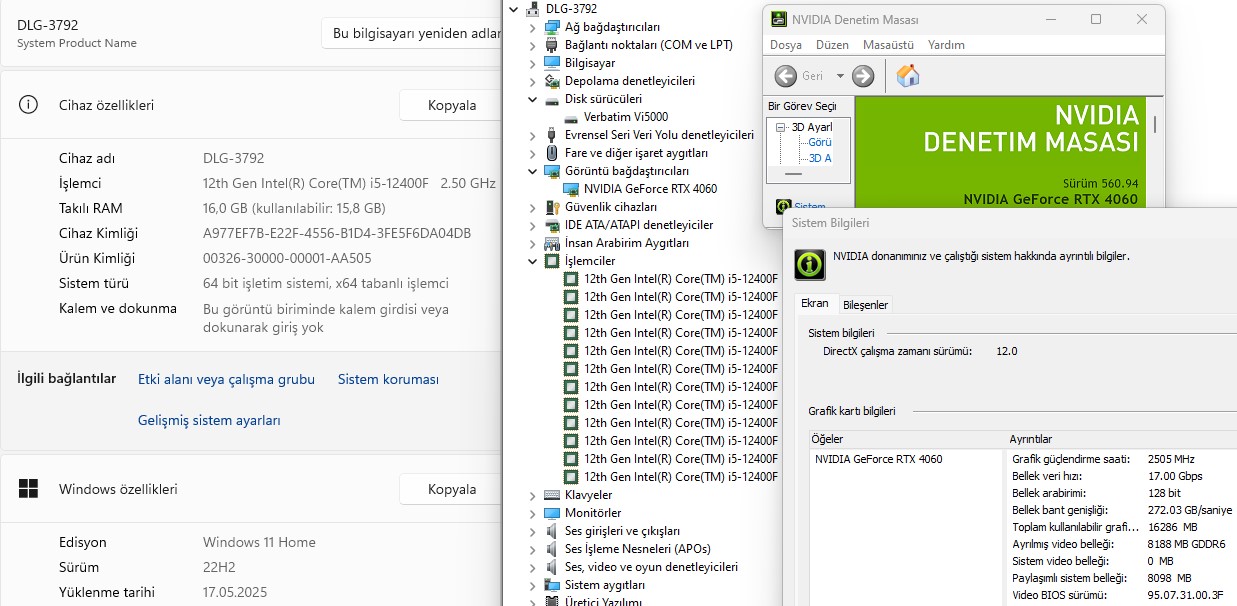Open Gelişmiş sistem ayarları link
Screen dimensions: 1237x606
click(x=209, y=421)
